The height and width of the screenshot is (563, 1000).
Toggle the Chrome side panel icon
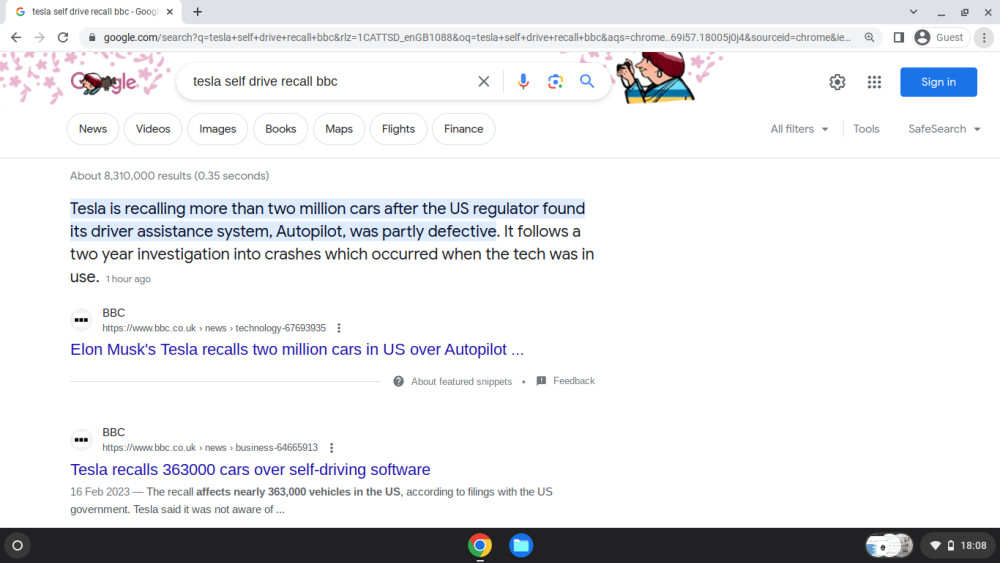click(x=899, y=38)
